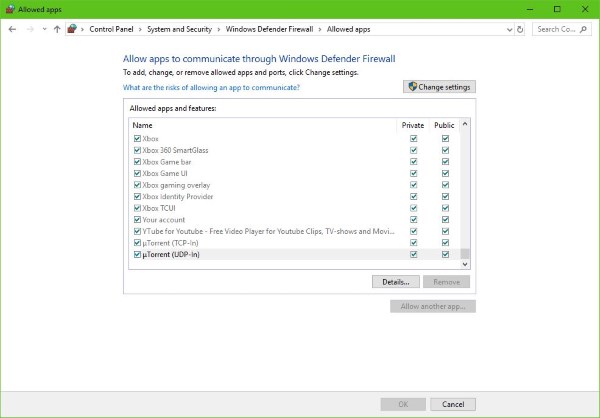Click the Control Panel address bar icon
Image resolution: width=600 pixels, height=418 pixels.
73,29
